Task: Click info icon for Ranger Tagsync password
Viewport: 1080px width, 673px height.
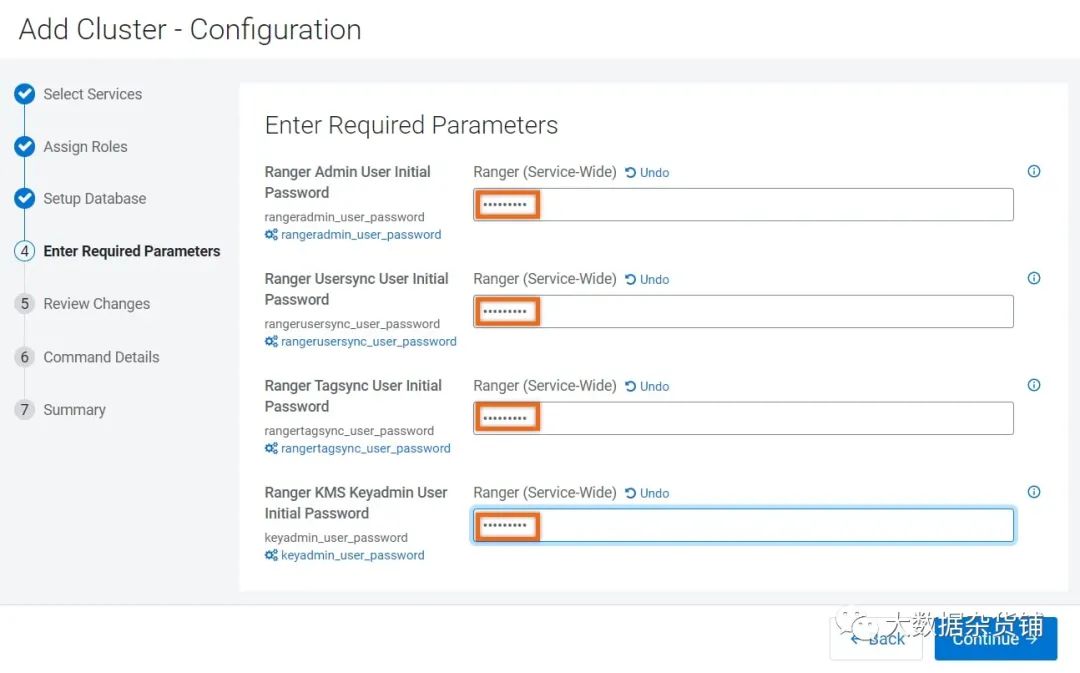Action: [x=1033, y=385]
